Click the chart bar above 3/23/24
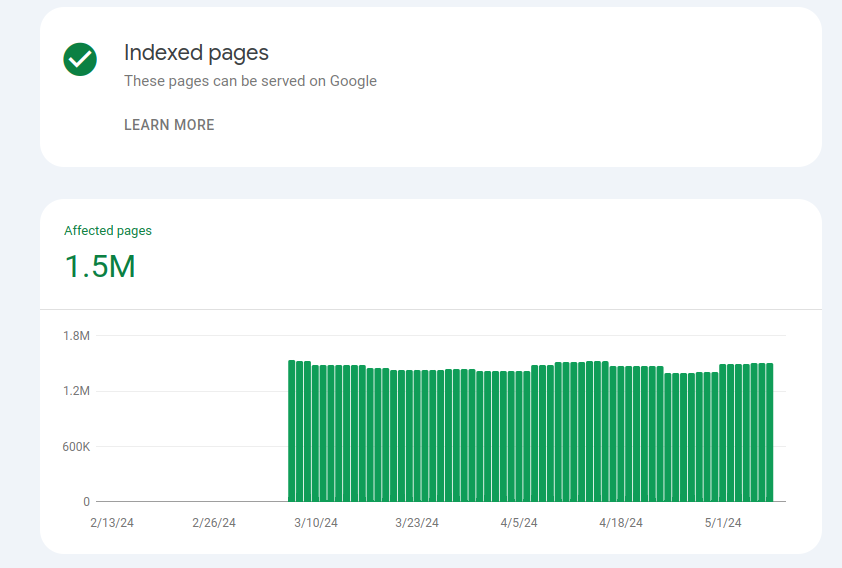The width and height of the screenshot is (842, 568). [417, 436]
